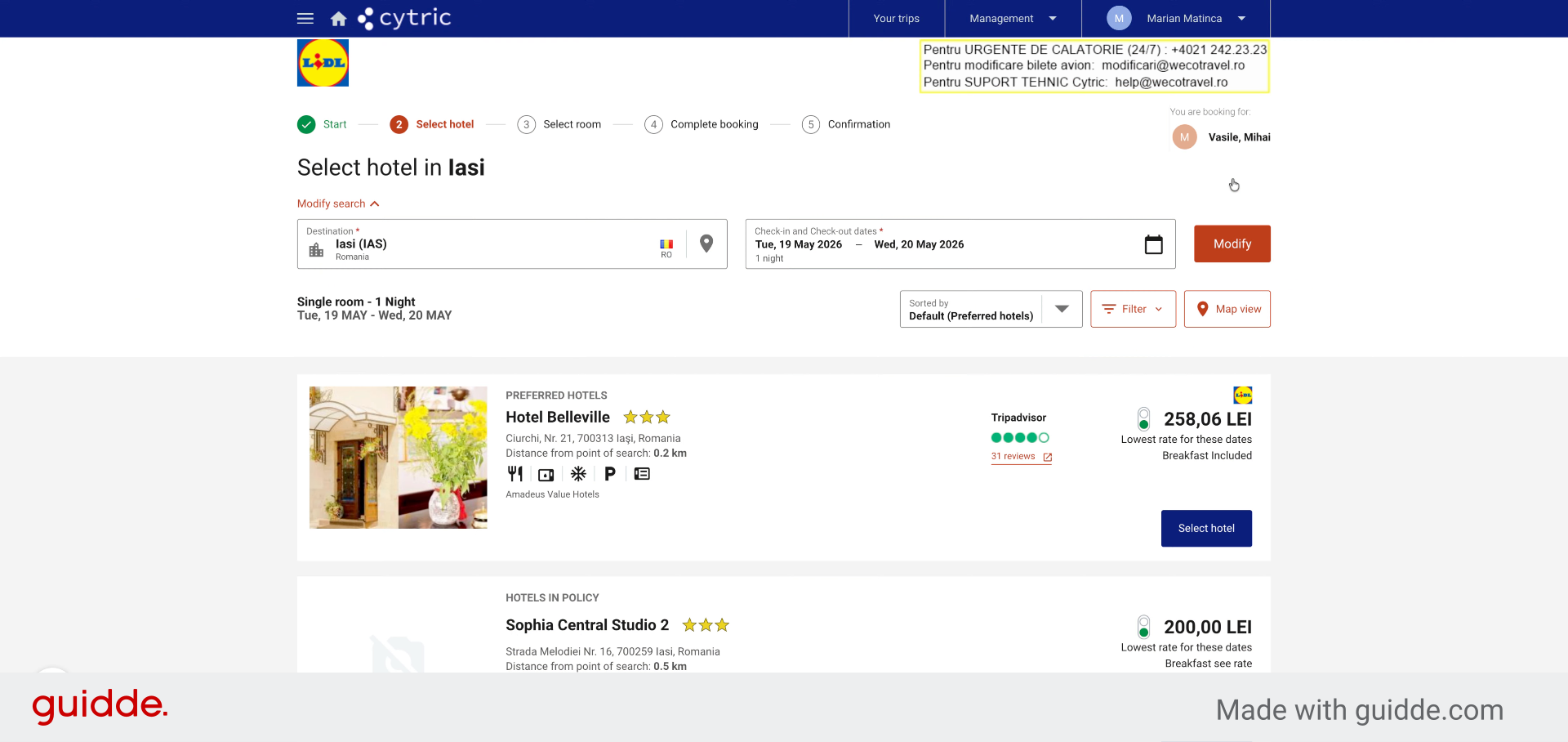Go to the Confirmation step

click(x=846, y=124)
